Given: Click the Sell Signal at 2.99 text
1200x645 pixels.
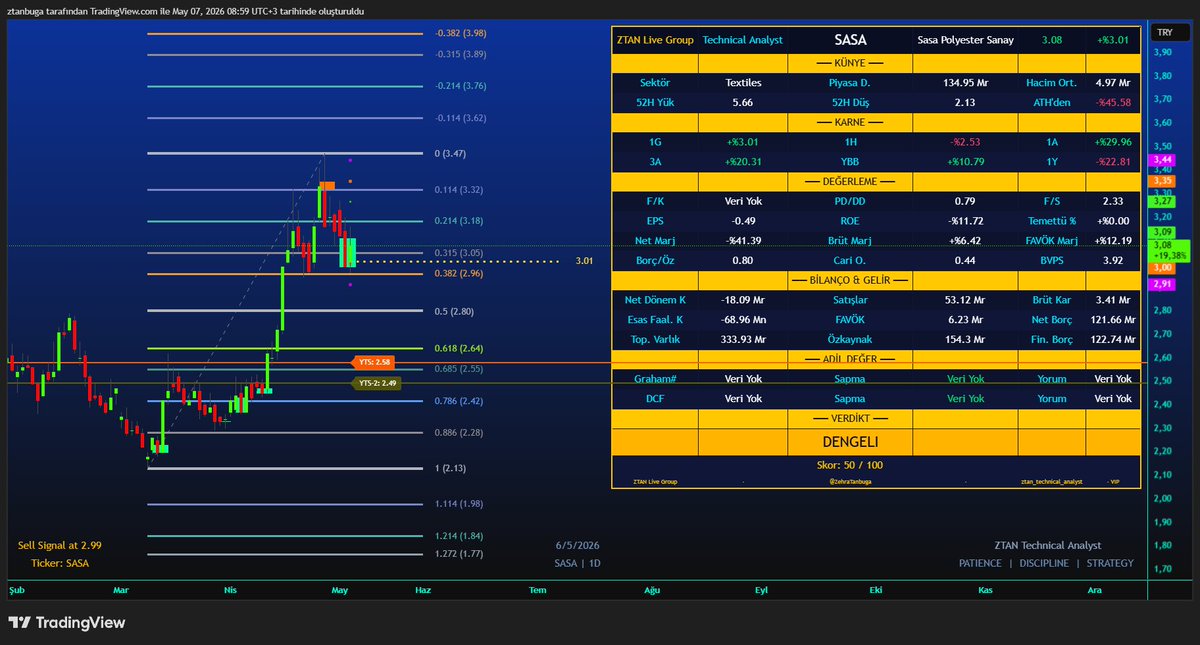Looking at the screenshot, I should pos(60,545).
